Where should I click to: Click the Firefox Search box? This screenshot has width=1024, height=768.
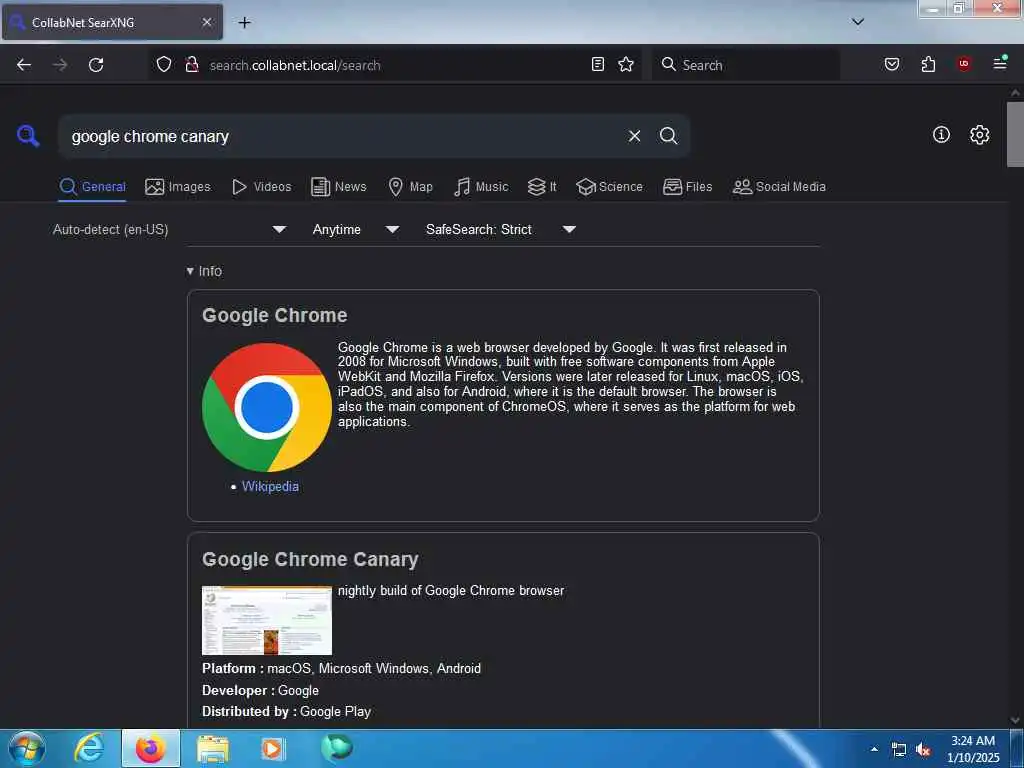[x=746, y=65]
